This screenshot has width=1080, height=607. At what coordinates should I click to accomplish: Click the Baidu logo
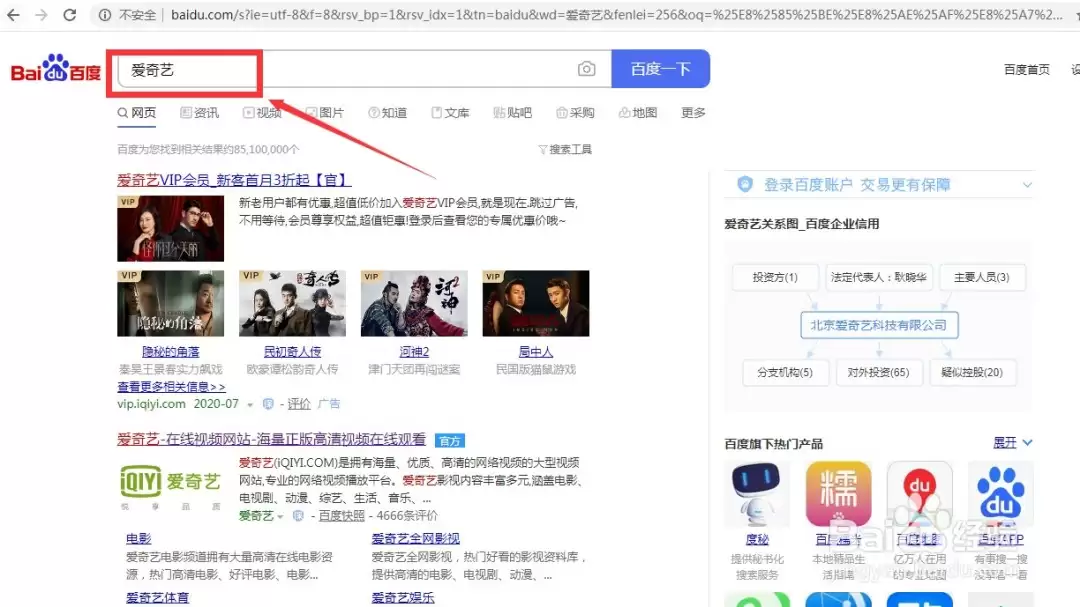(55, 68)
